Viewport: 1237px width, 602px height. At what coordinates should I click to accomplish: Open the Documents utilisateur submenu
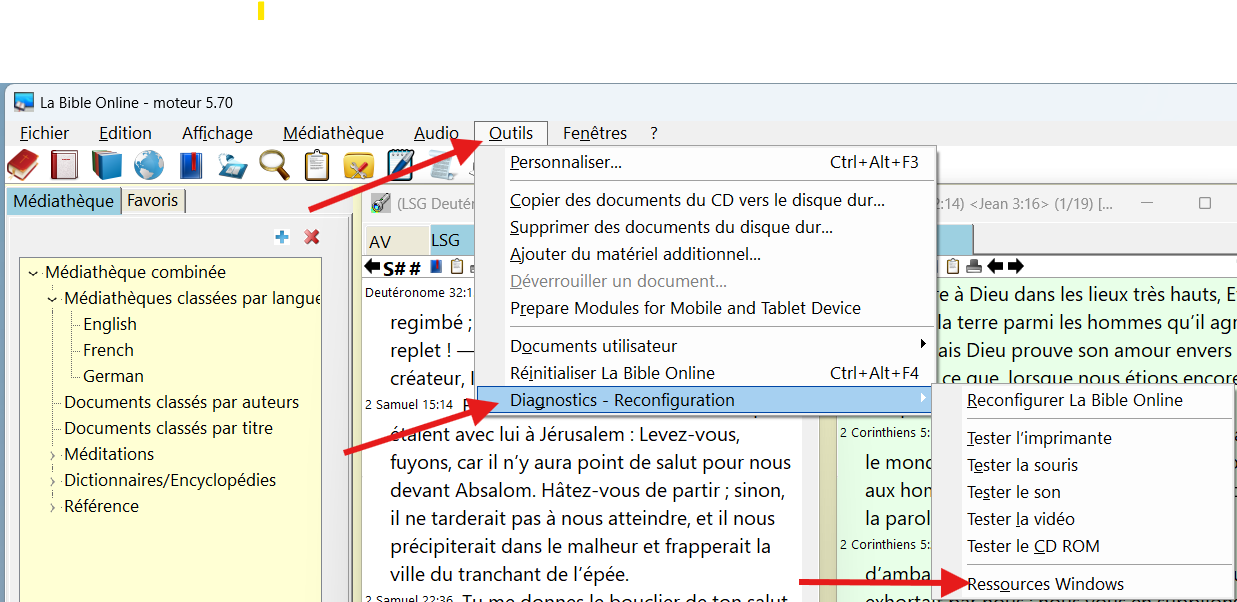point(705,346)
